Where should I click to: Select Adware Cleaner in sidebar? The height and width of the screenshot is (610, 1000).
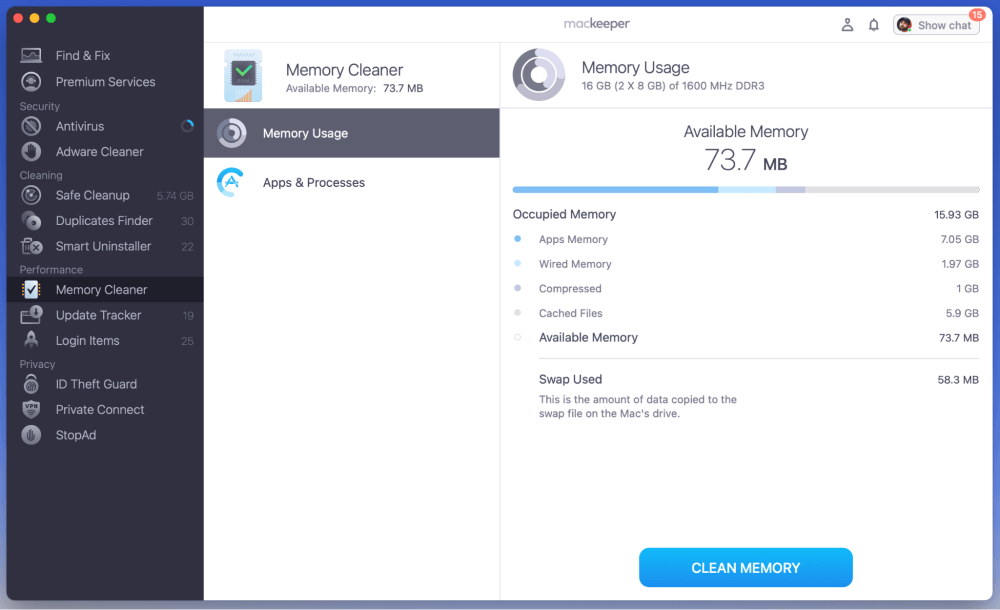[105, 152]
